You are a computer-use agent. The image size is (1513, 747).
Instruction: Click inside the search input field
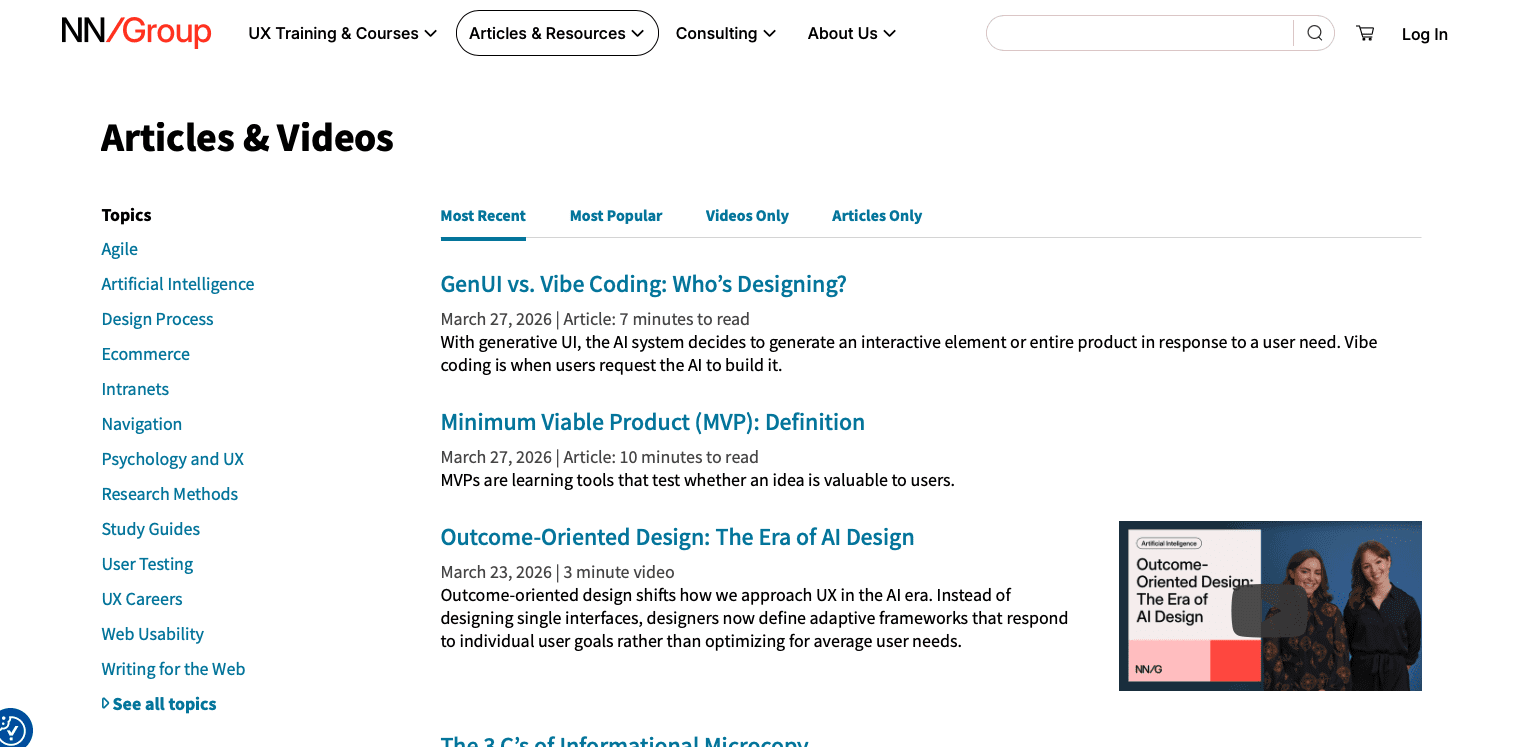tap(1140, 32)
